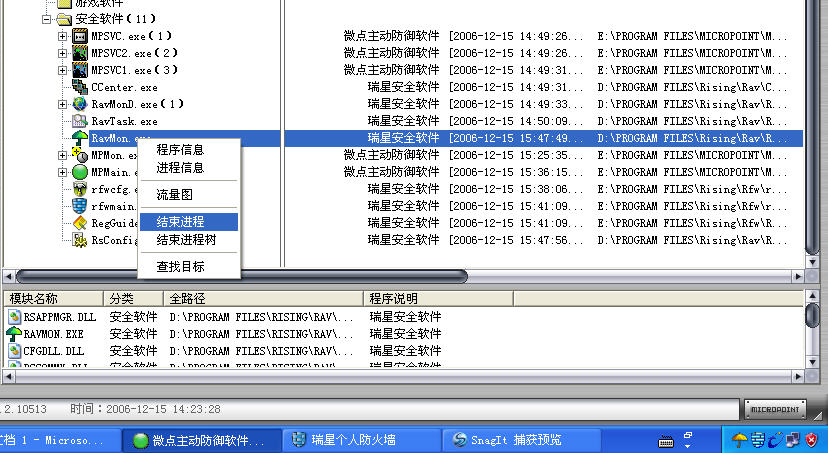Expand the MPMain tree node

click(x=62, y=172)
